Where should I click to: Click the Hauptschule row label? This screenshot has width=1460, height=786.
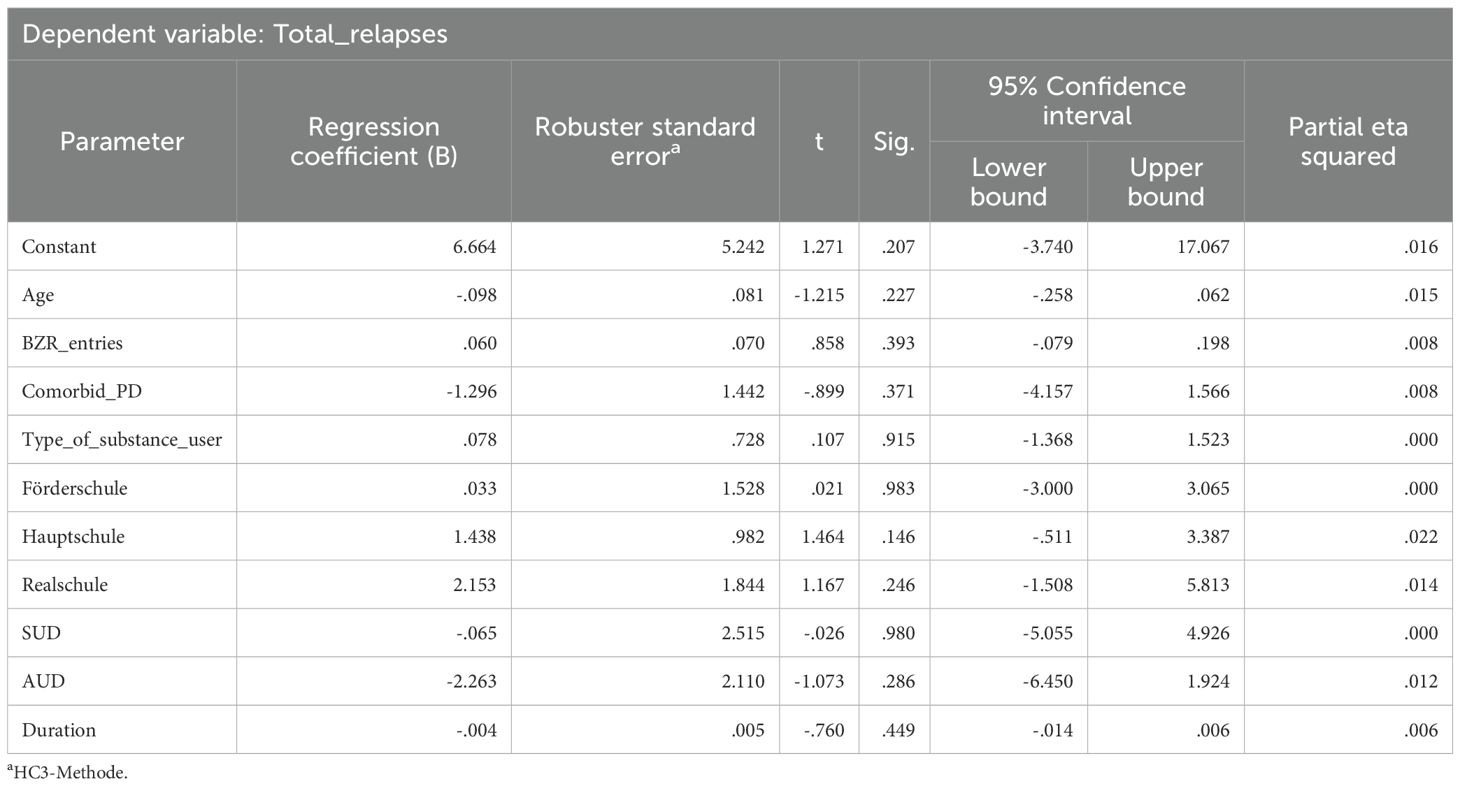click(x=73, y=537)
